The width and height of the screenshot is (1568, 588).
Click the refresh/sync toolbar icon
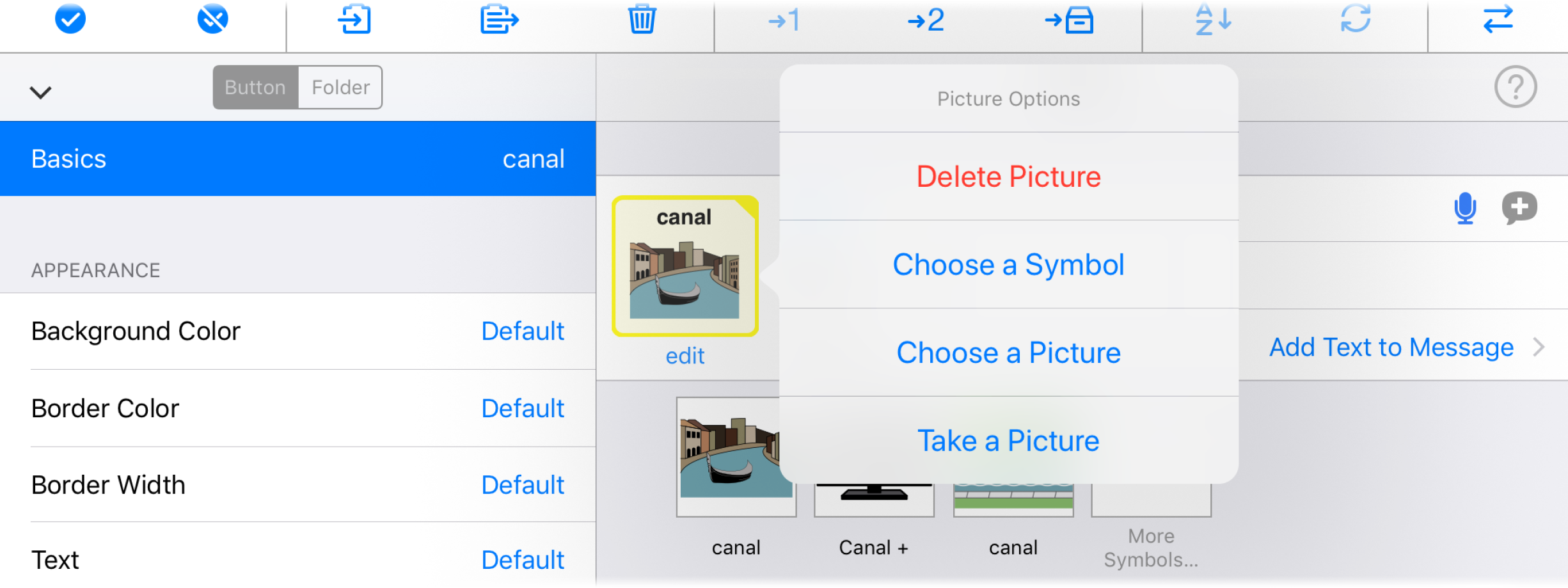[1355, 20]
